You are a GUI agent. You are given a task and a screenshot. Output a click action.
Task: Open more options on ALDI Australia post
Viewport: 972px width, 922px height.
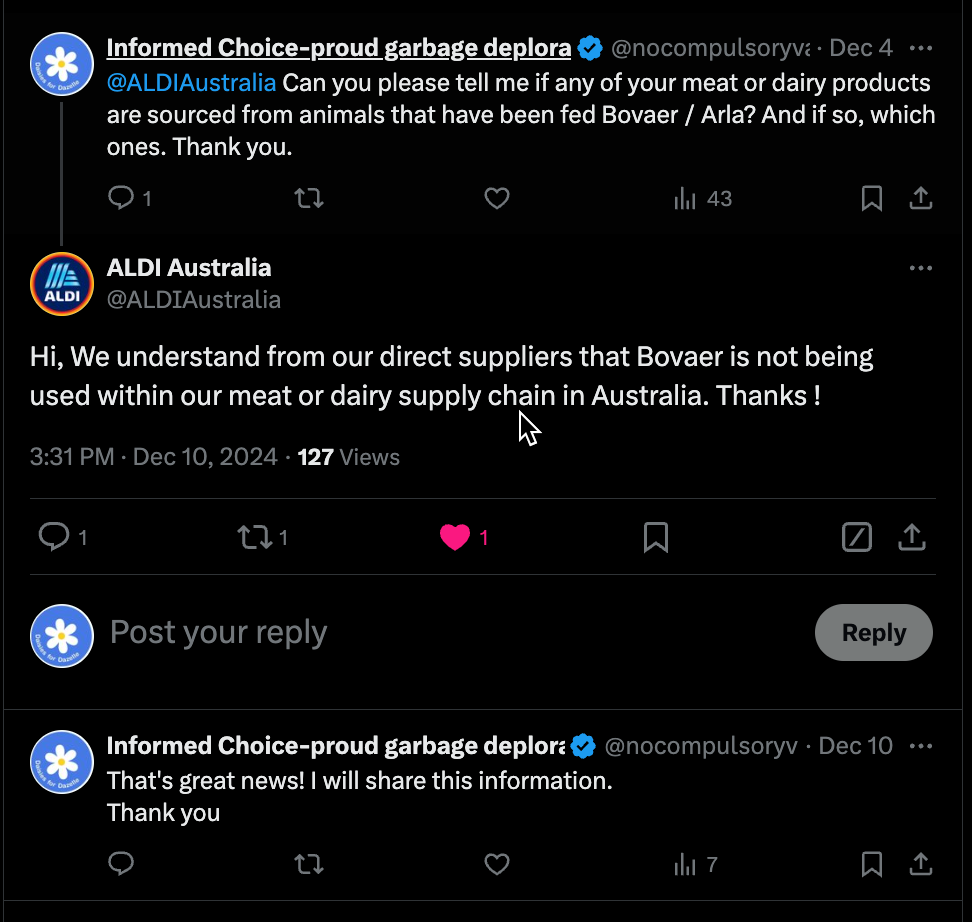pos(920,268)
